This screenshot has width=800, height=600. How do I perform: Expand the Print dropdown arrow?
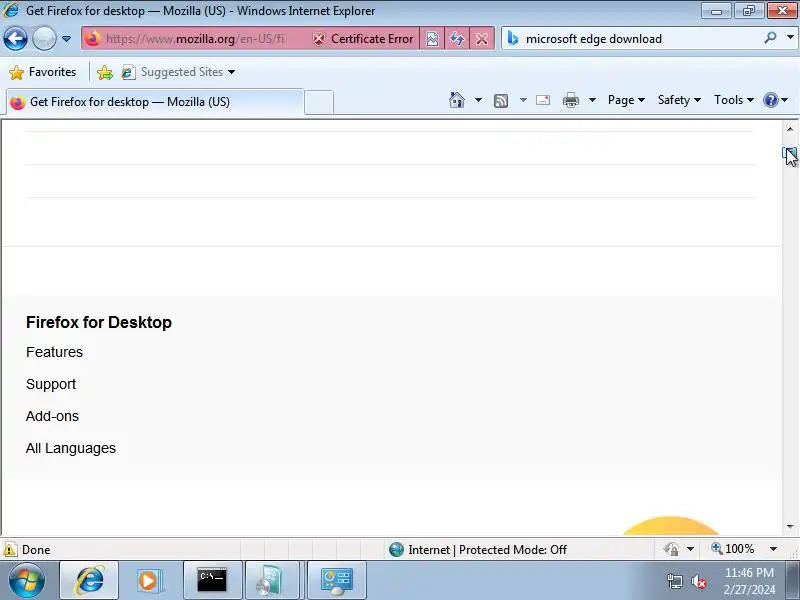[592, 100]
